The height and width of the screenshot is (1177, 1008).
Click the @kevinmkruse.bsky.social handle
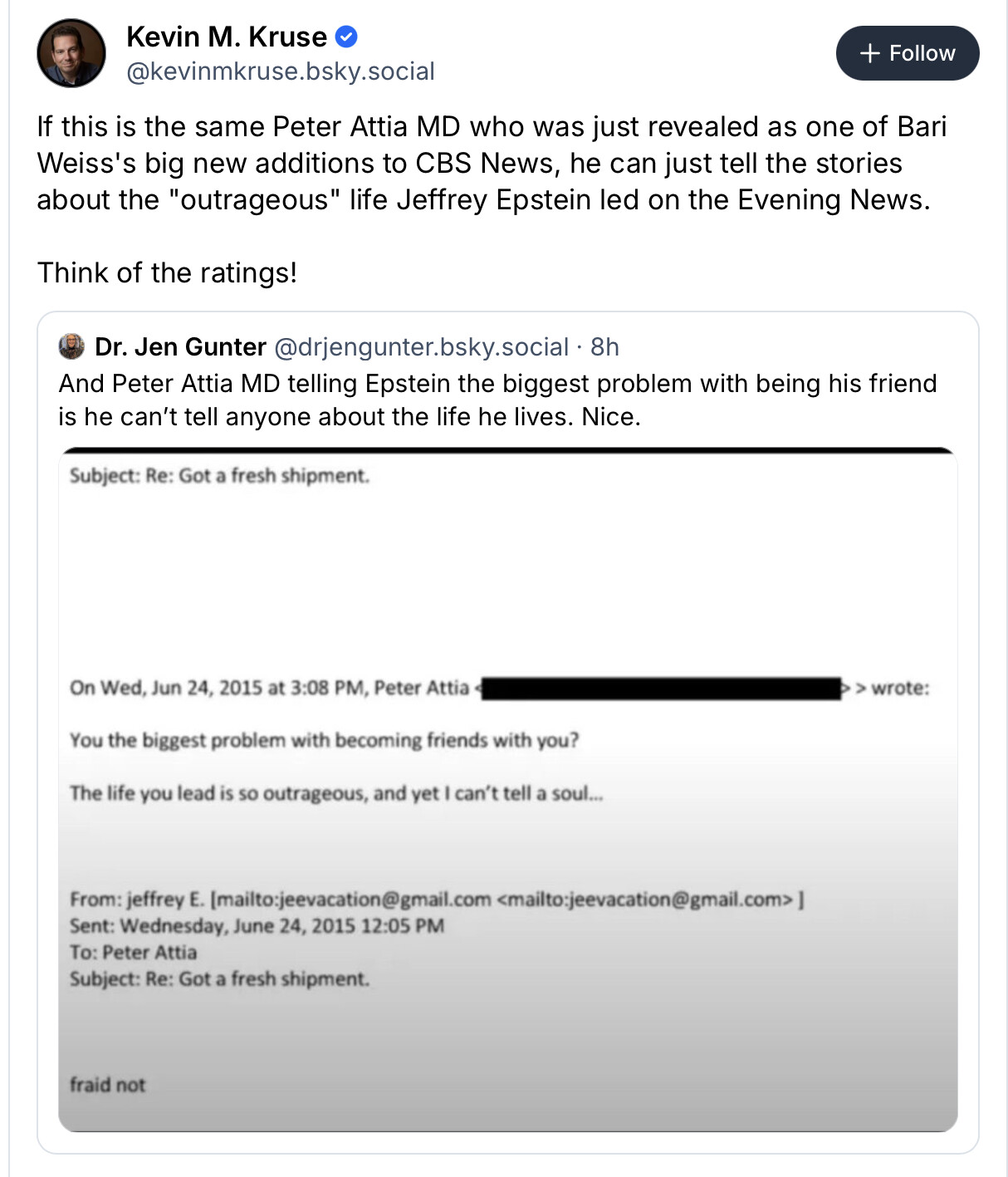coord(281,71)
